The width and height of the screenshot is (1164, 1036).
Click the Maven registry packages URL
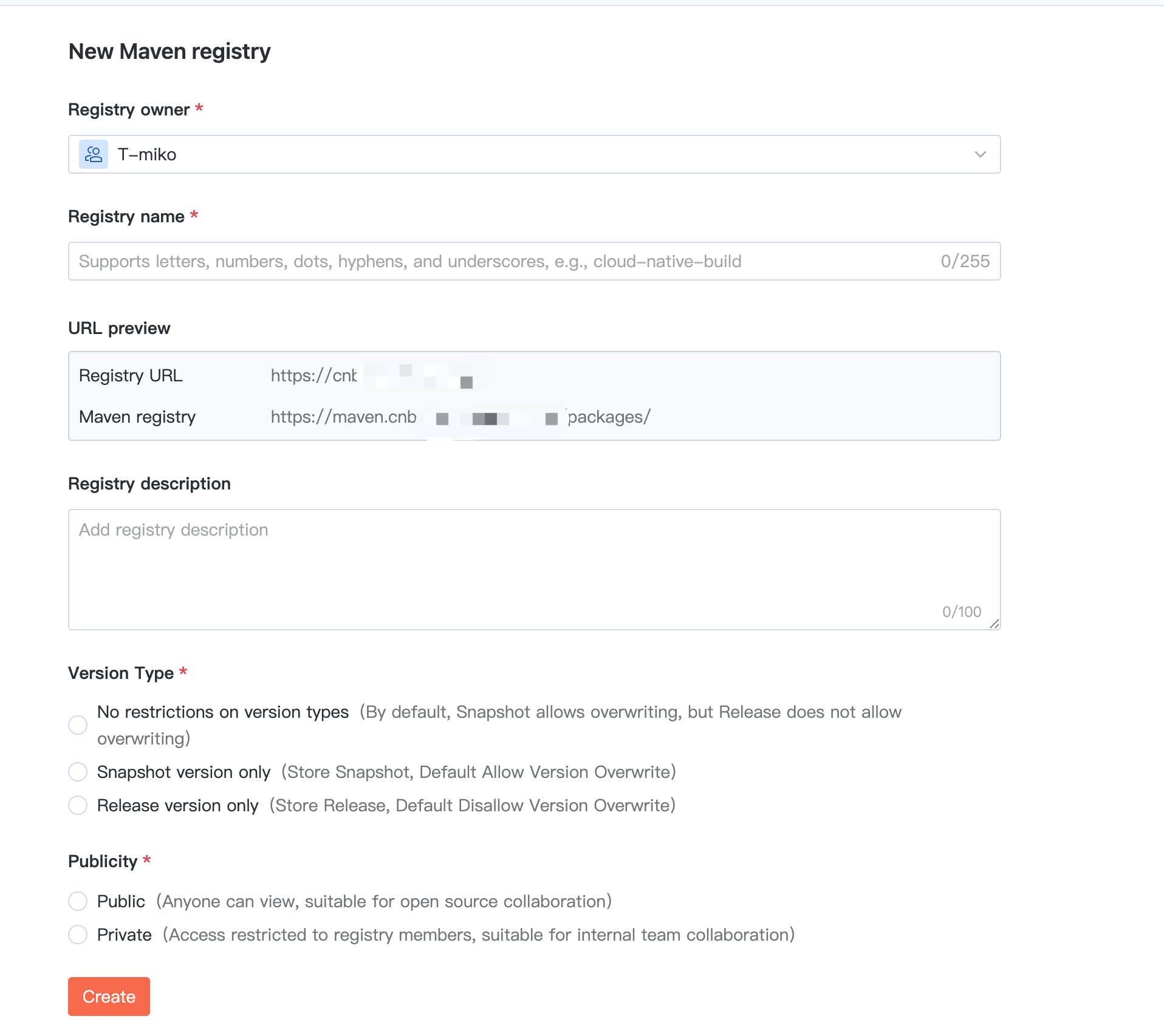460,417
